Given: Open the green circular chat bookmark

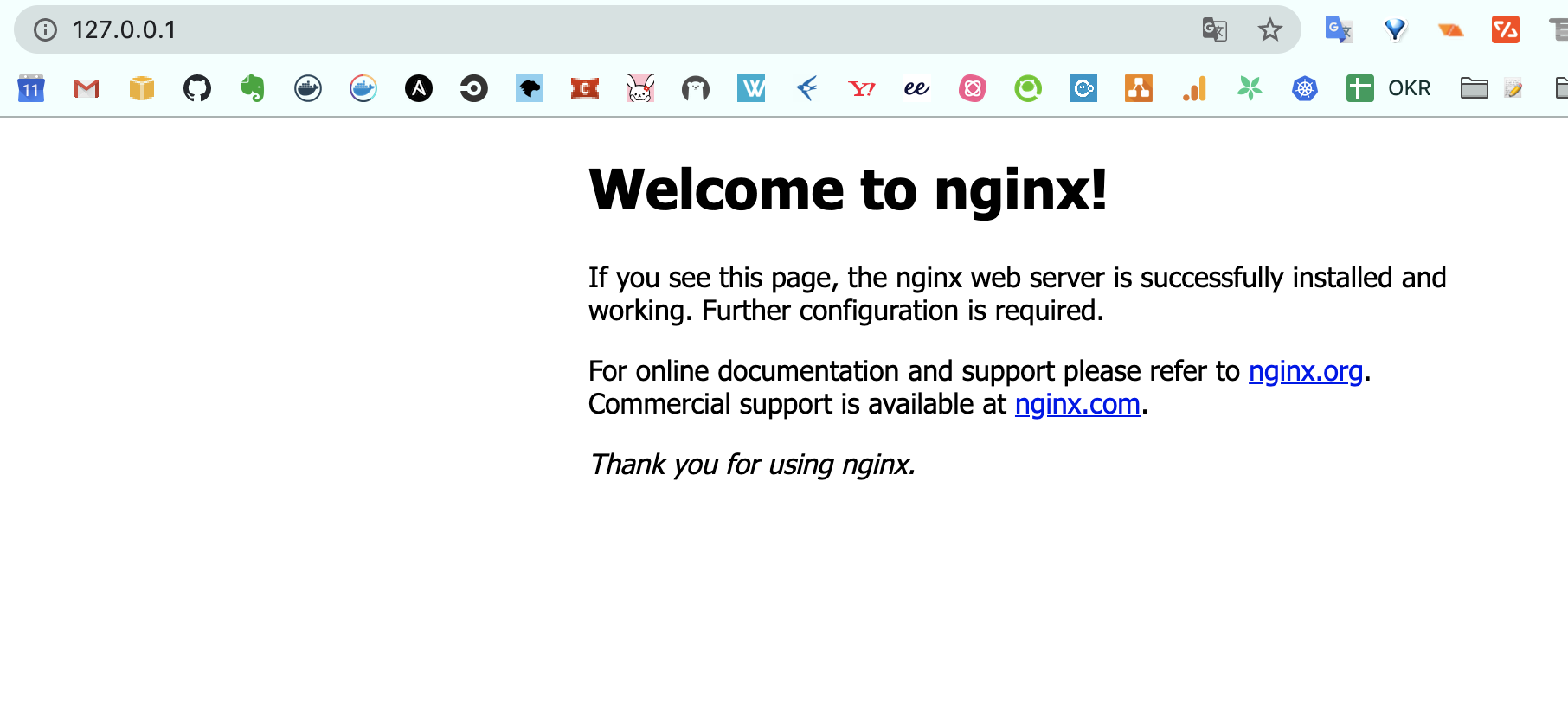Looking at the screenshot, I should click(1028, 88).
